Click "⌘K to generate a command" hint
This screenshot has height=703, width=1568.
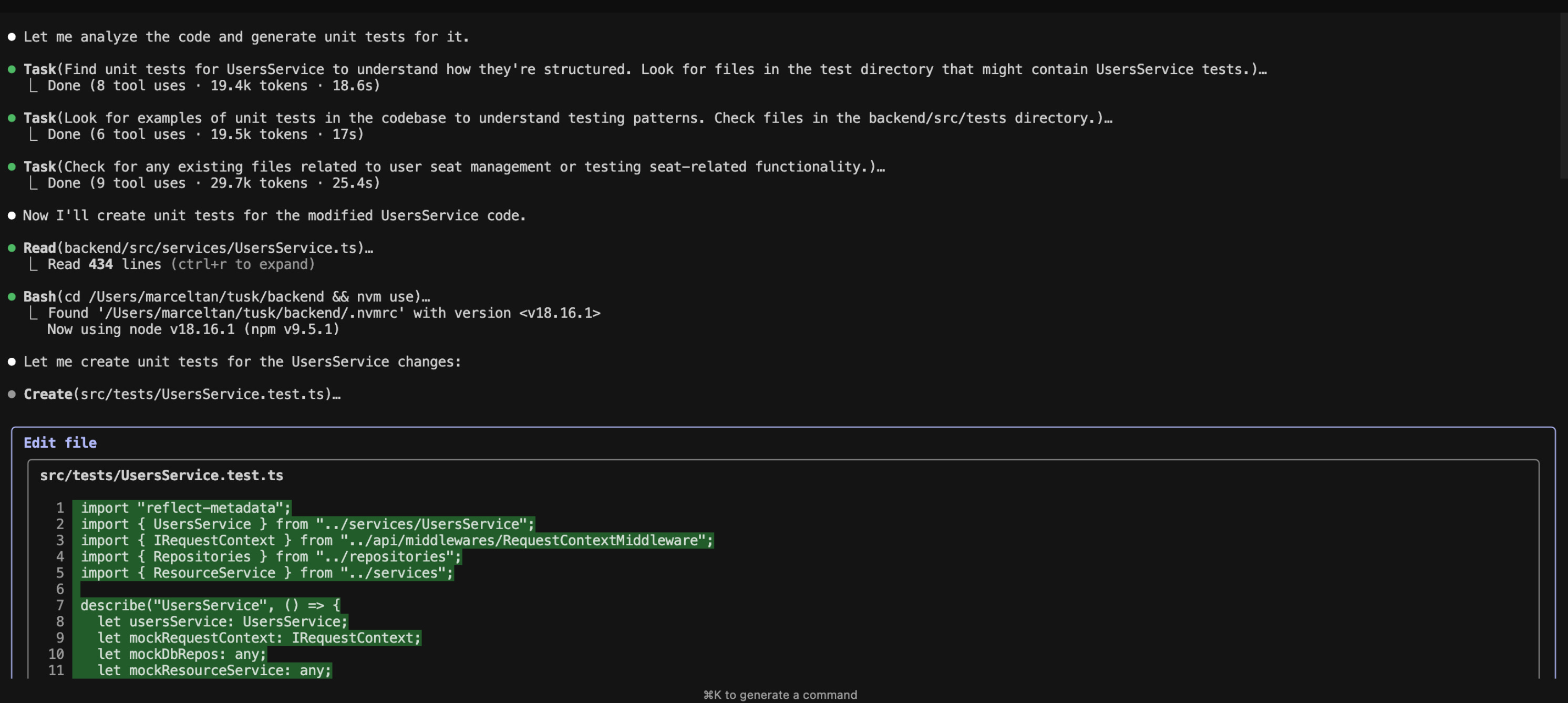[x=780, y=695]
